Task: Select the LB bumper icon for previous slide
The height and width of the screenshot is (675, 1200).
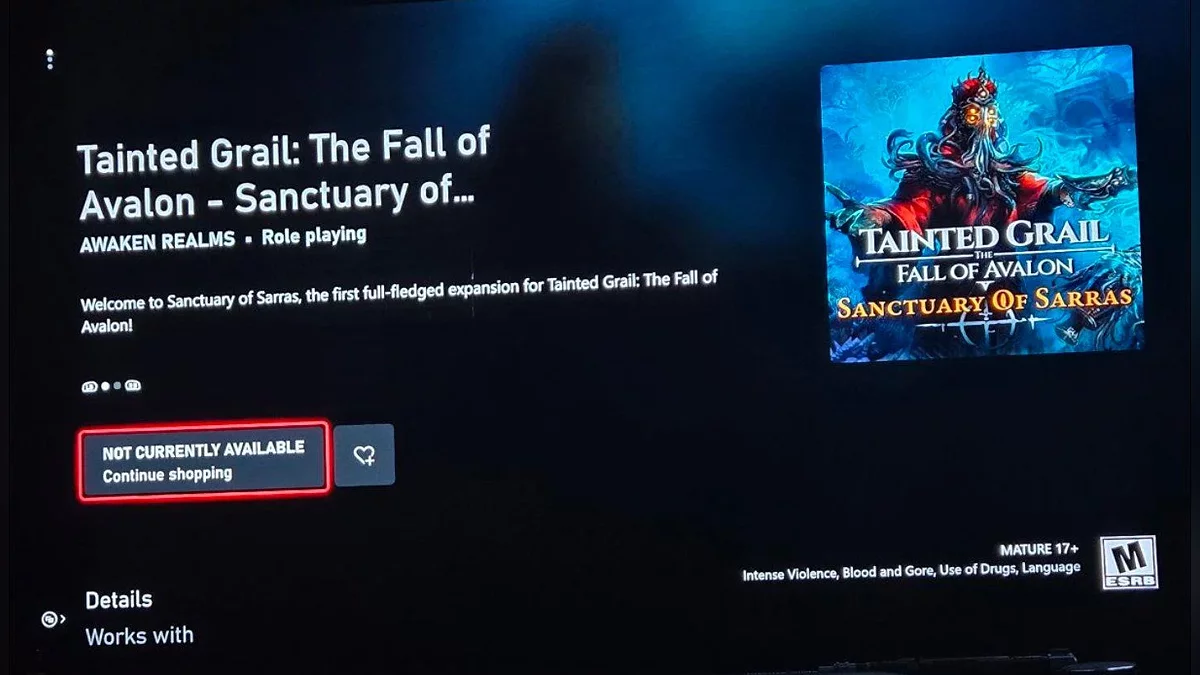Action: [x=89, y=386]
